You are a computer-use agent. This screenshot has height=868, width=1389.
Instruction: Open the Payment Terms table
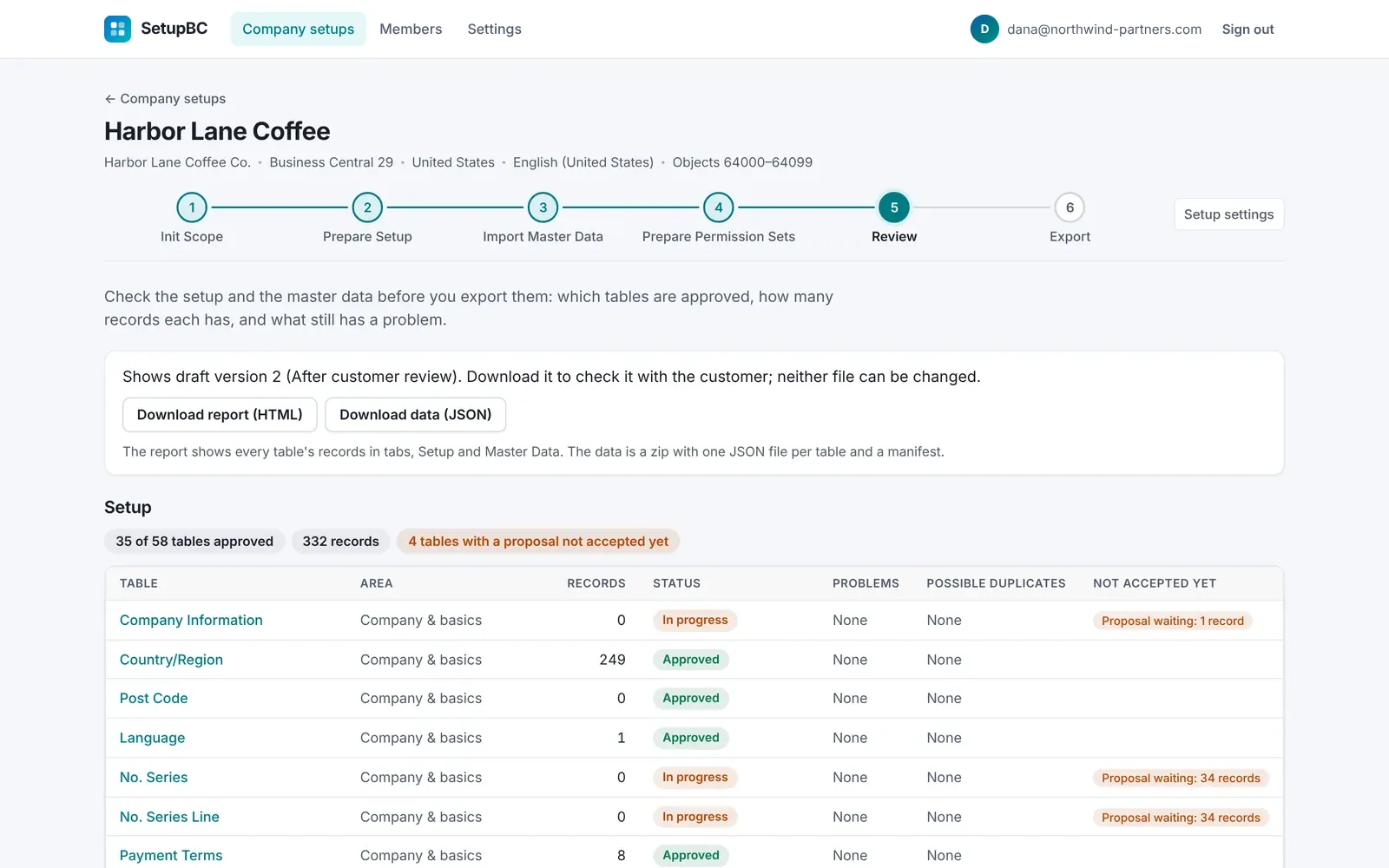pyautogui.click(x=171, y=855)
